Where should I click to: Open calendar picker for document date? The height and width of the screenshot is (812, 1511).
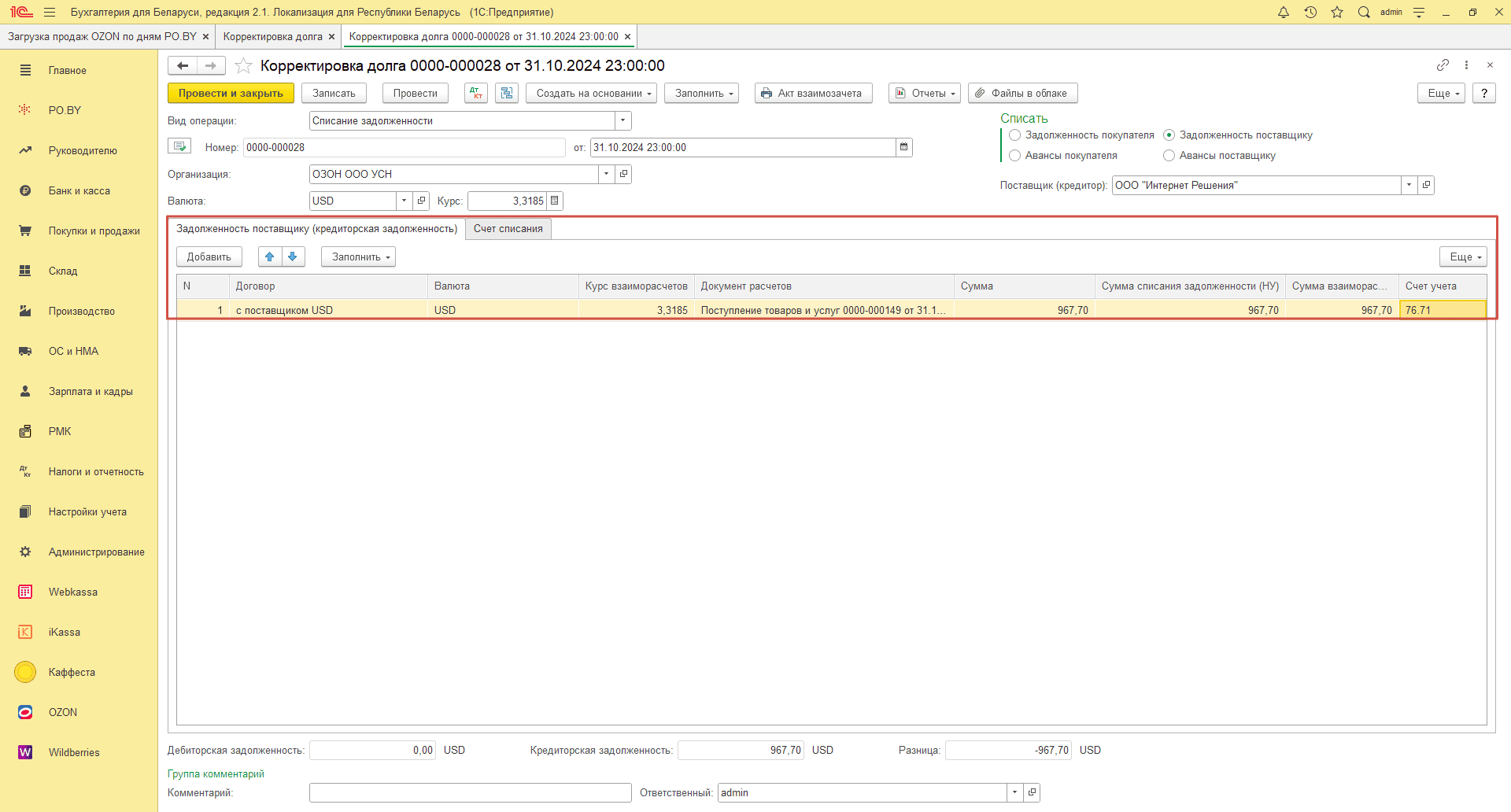903,147
